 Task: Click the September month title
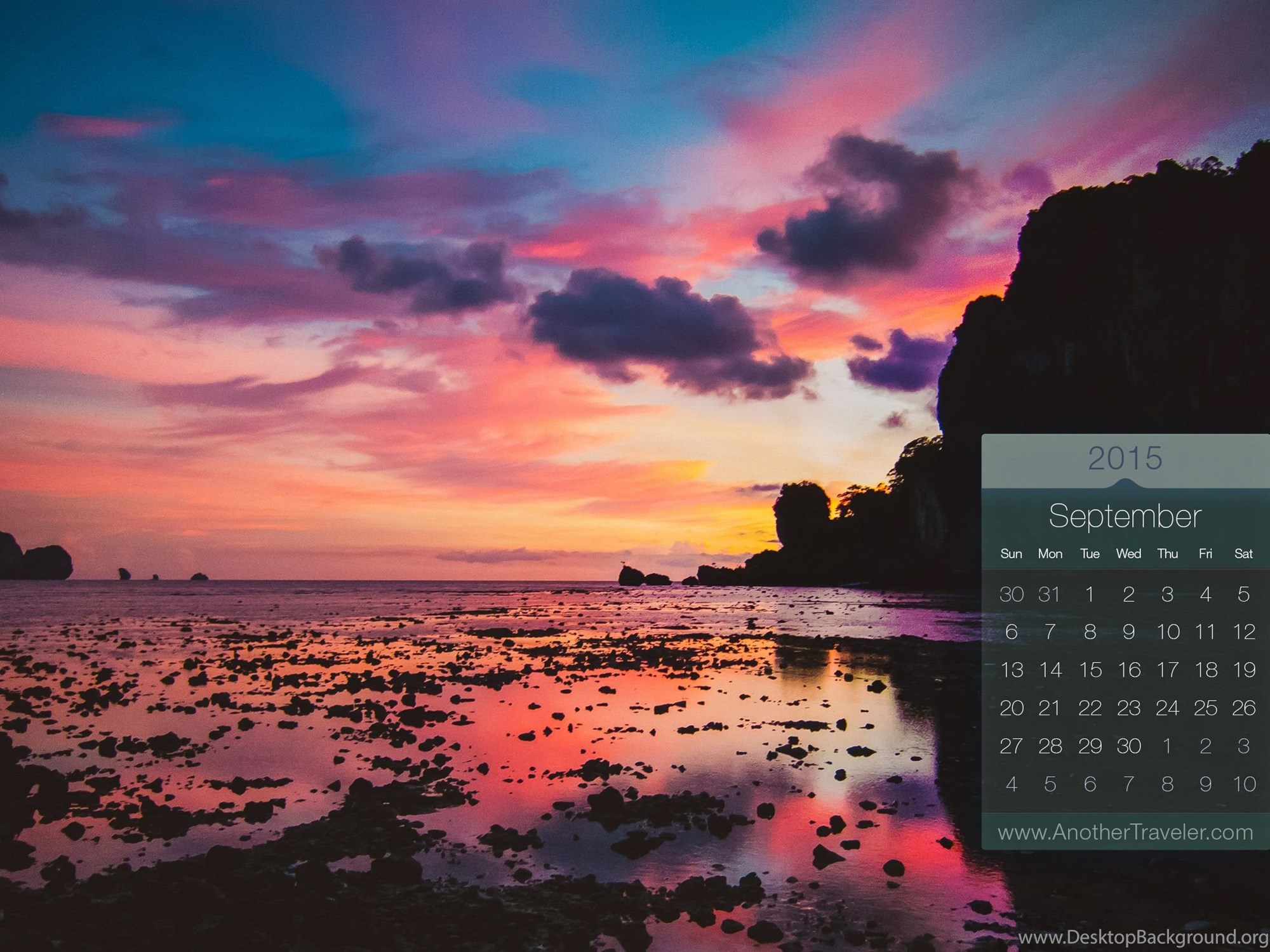[1125, 516]
